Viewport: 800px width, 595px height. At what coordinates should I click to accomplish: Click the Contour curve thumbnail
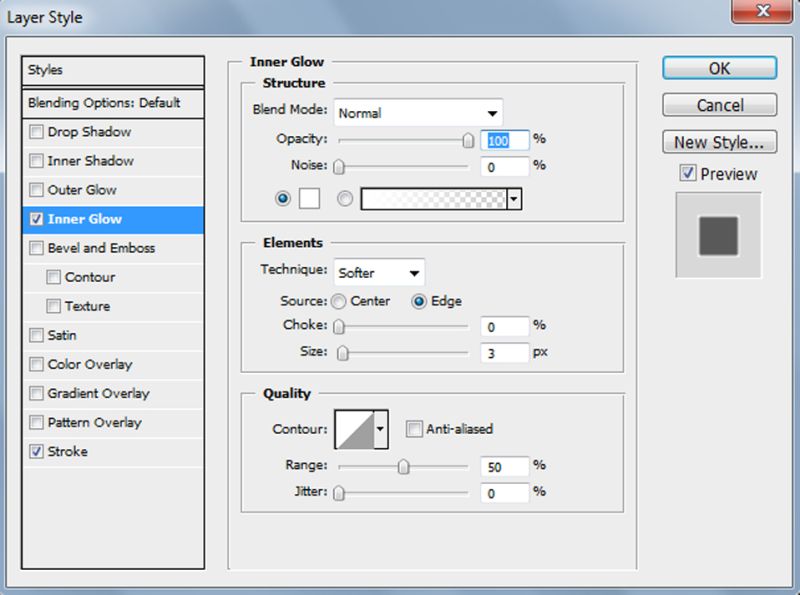click(355, 429)
